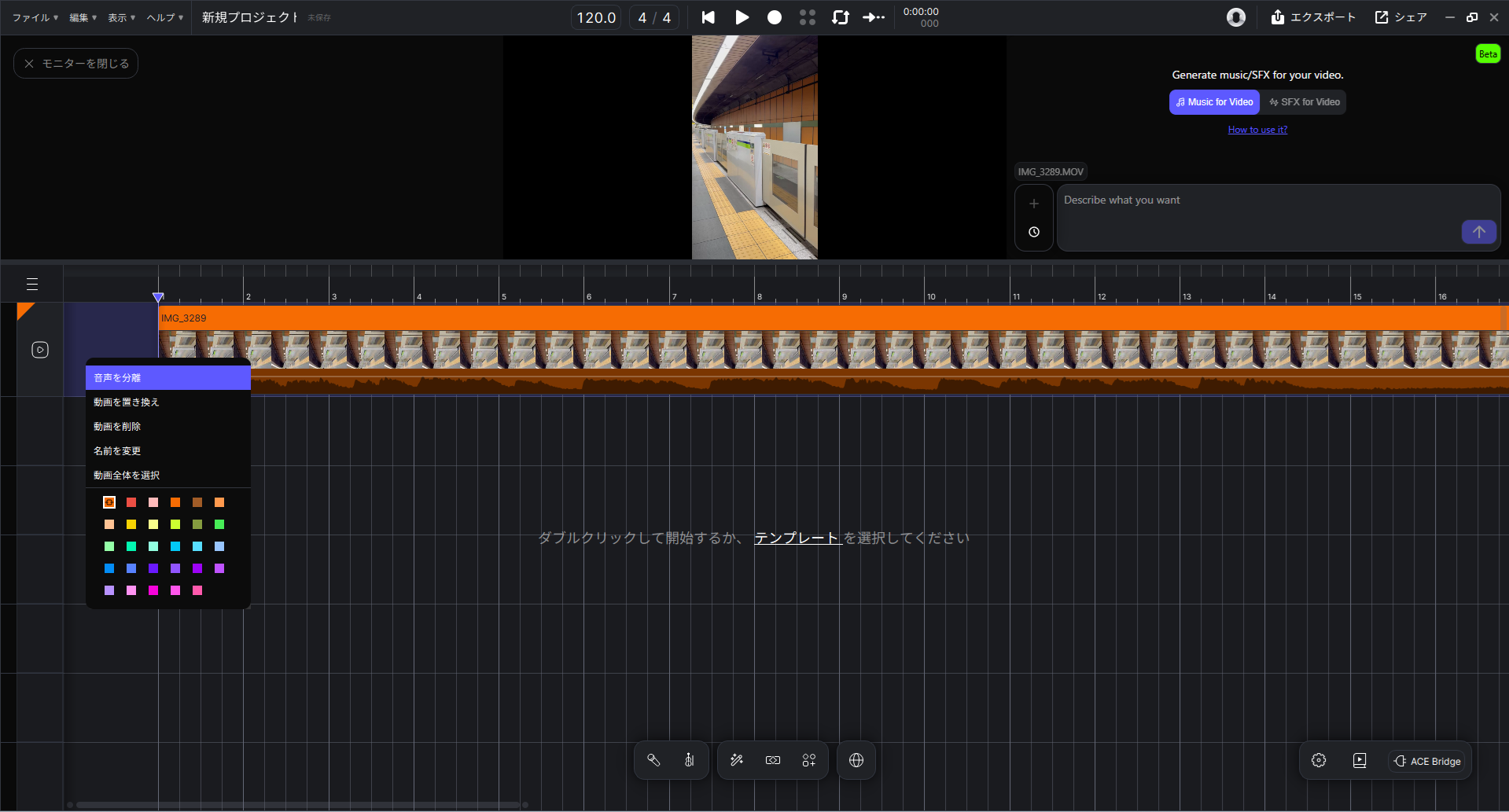This screenshot has width=1509, height=812.
Task: Switch to Music for Video mode
Action: tap(1214, 102)
